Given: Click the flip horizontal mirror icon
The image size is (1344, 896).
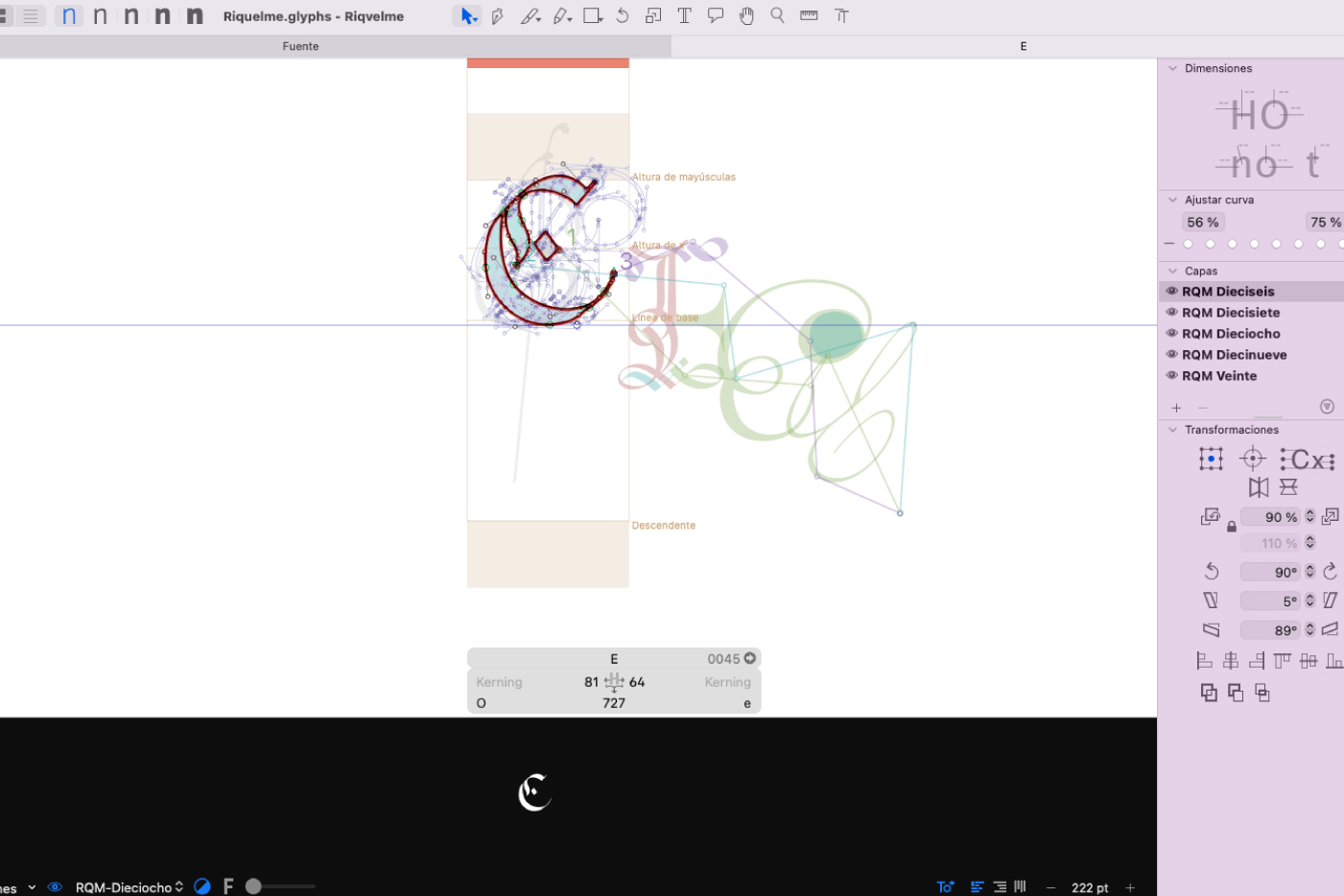Looking at the screenshot, I should [1259, 487].
